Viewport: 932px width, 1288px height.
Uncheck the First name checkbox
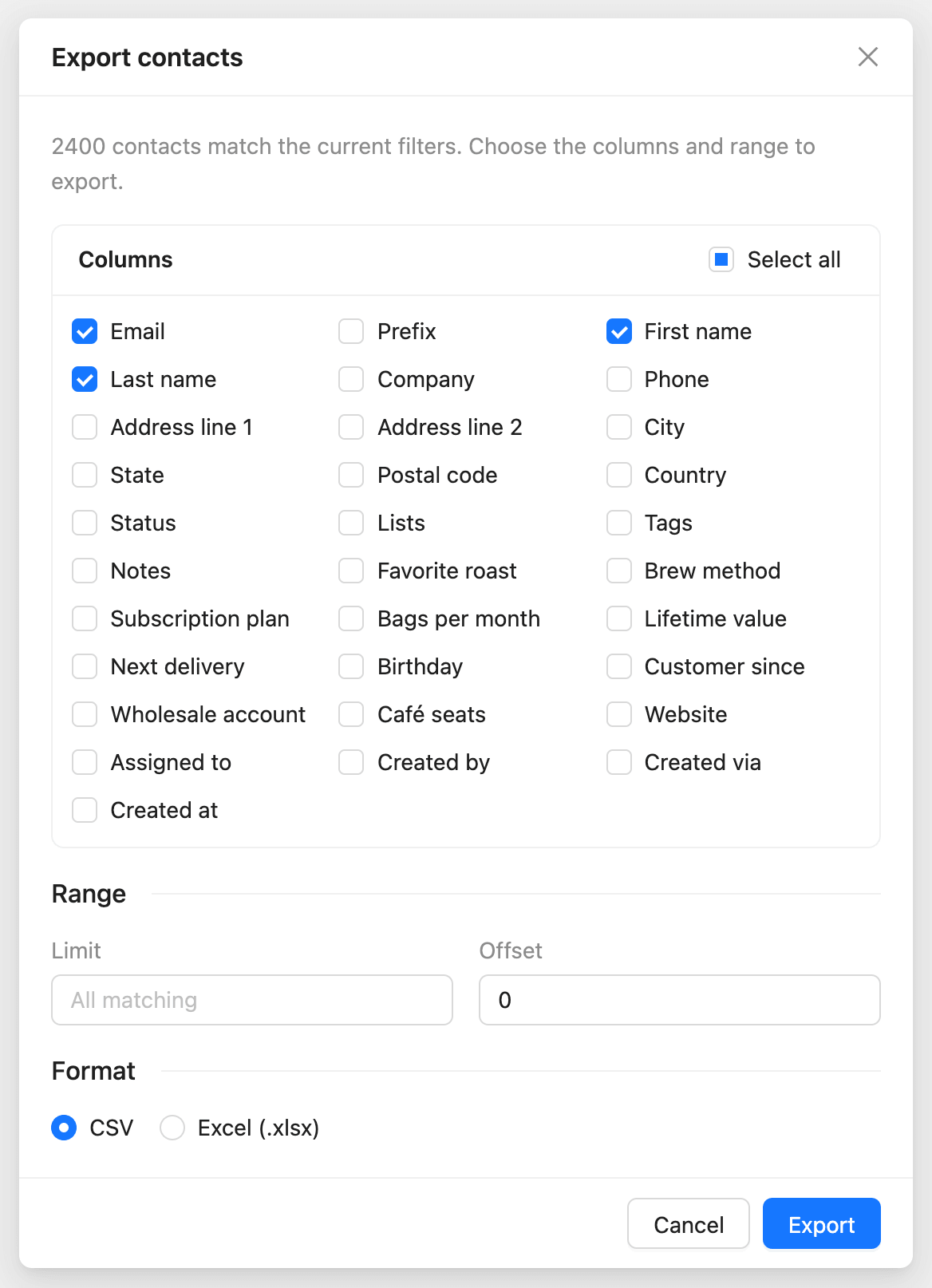coord(619,331)
